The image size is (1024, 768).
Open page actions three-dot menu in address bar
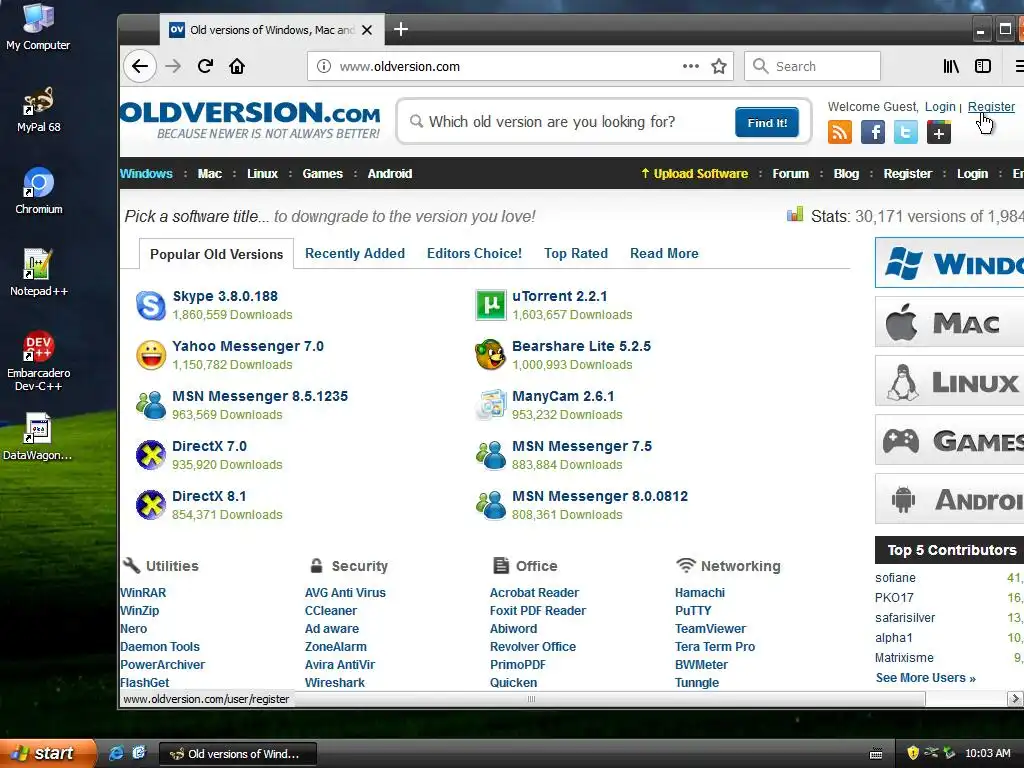(690, 66)
